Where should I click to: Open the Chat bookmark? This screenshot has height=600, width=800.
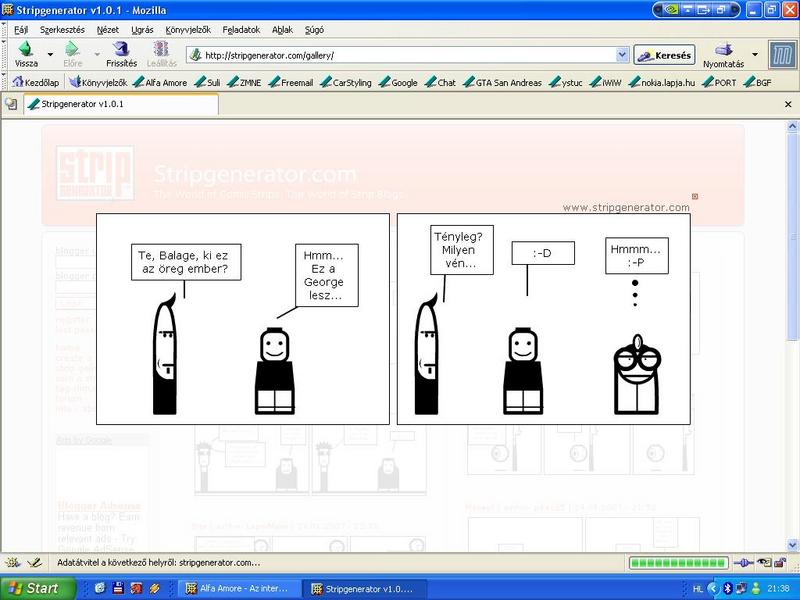[x=440, y=82]
